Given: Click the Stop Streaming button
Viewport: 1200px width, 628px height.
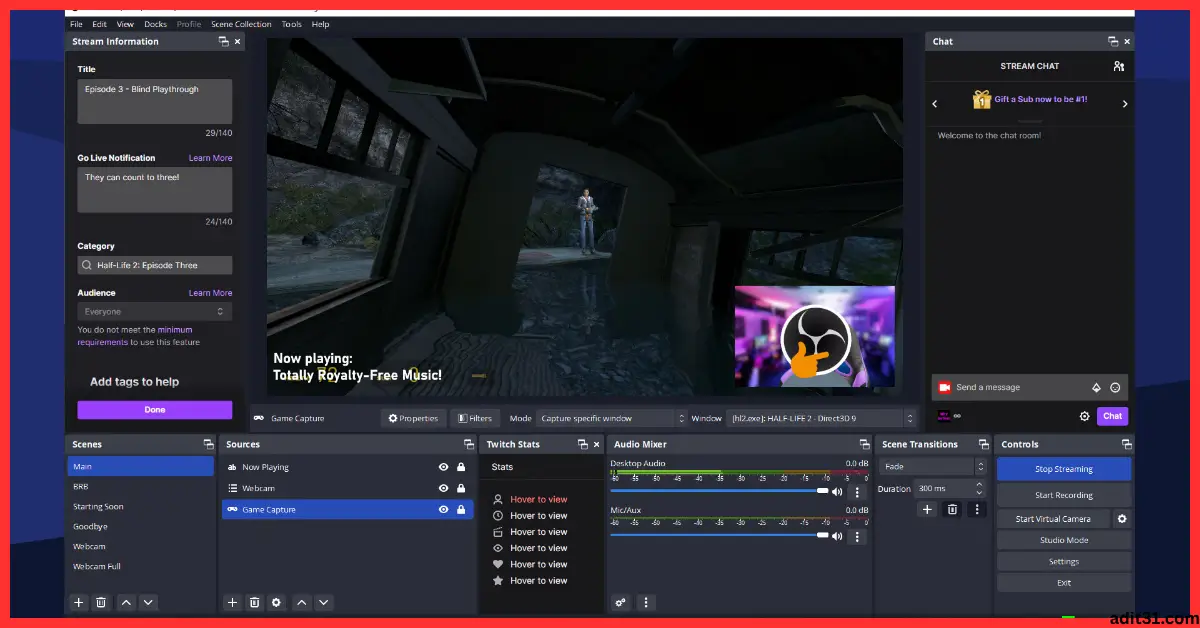Looking at the screenshot, I should pyautogui.click(x=1064, y=469).
